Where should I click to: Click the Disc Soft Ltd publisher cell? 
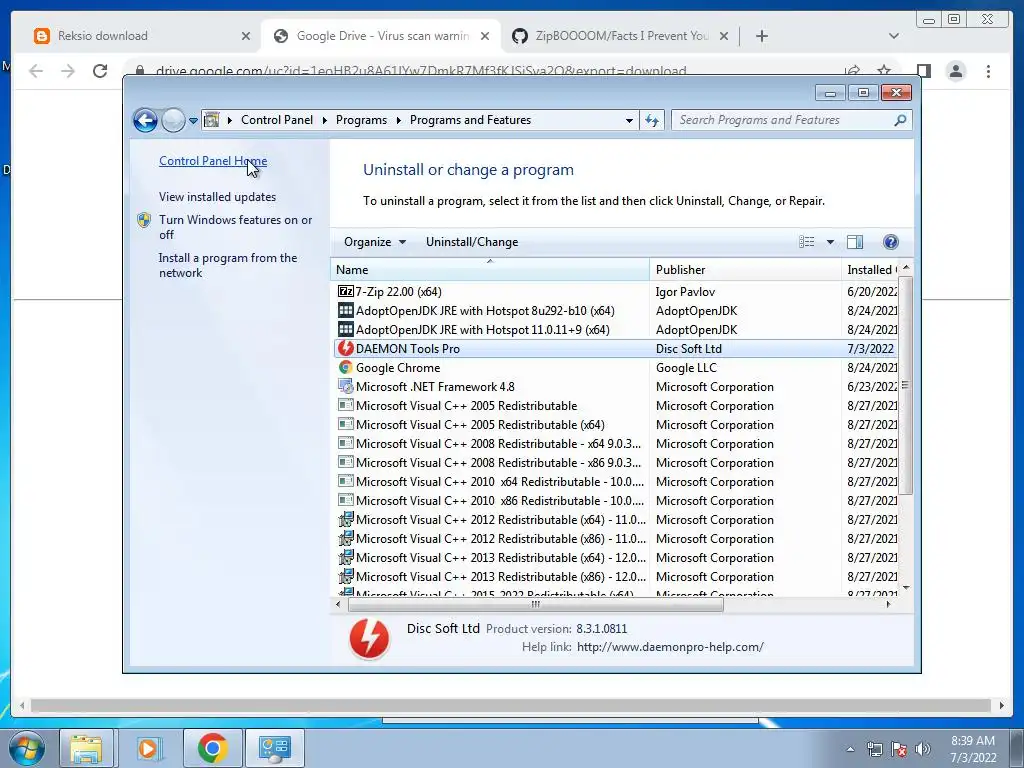pos(688,349)
